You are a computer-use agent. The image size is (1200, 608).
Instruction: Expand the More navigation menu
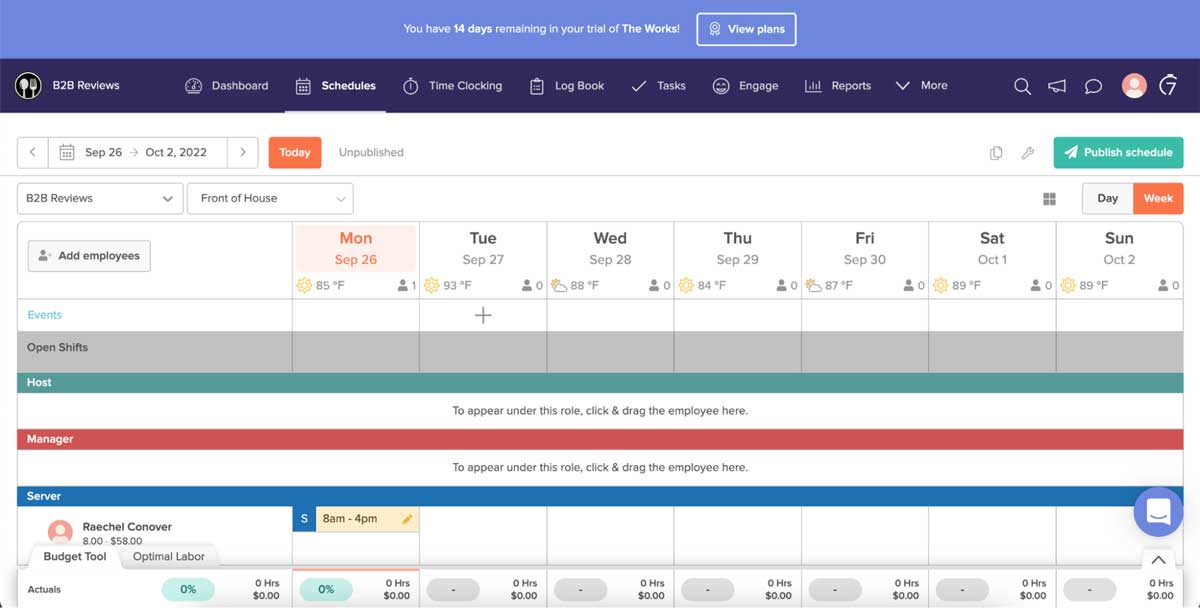921,86
